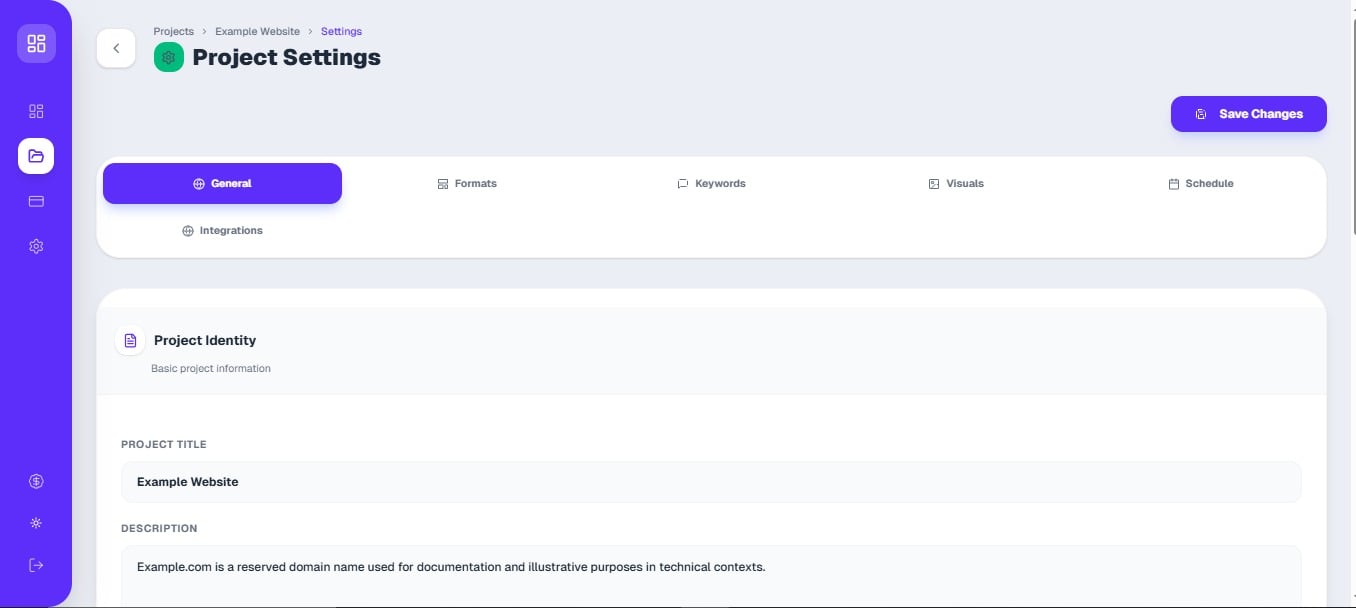Open the dollar coin icon in the sidebar
Image resolution: width=1356 pixels, height=608 pixels.
point(36,481)
